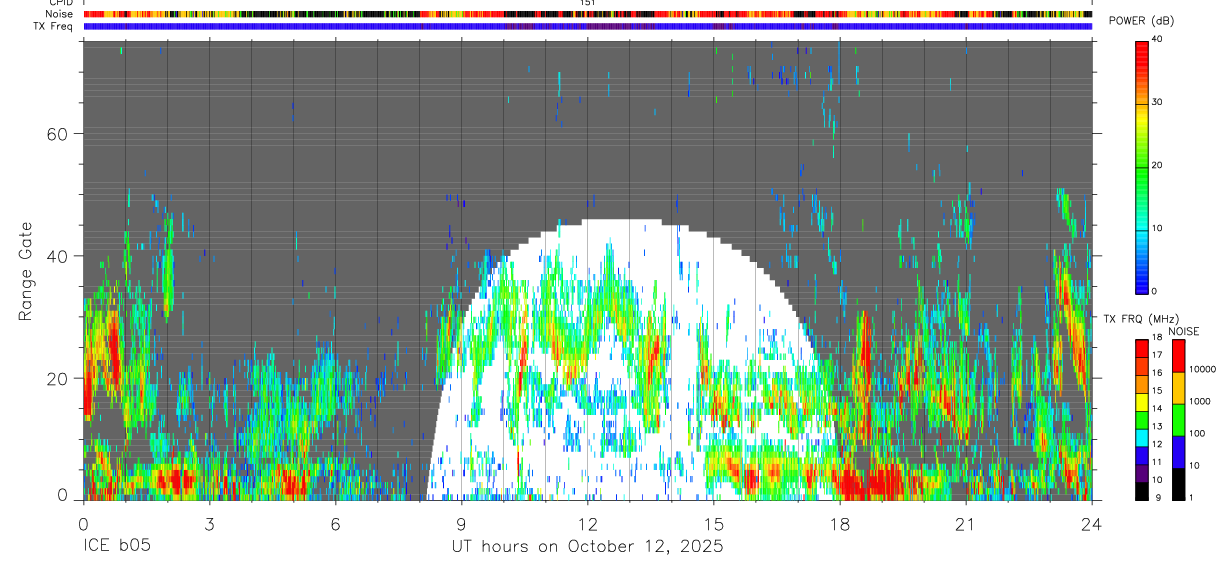
Task: Select the 15 label on TX FRQ scale
Action: coord(1157,391)
